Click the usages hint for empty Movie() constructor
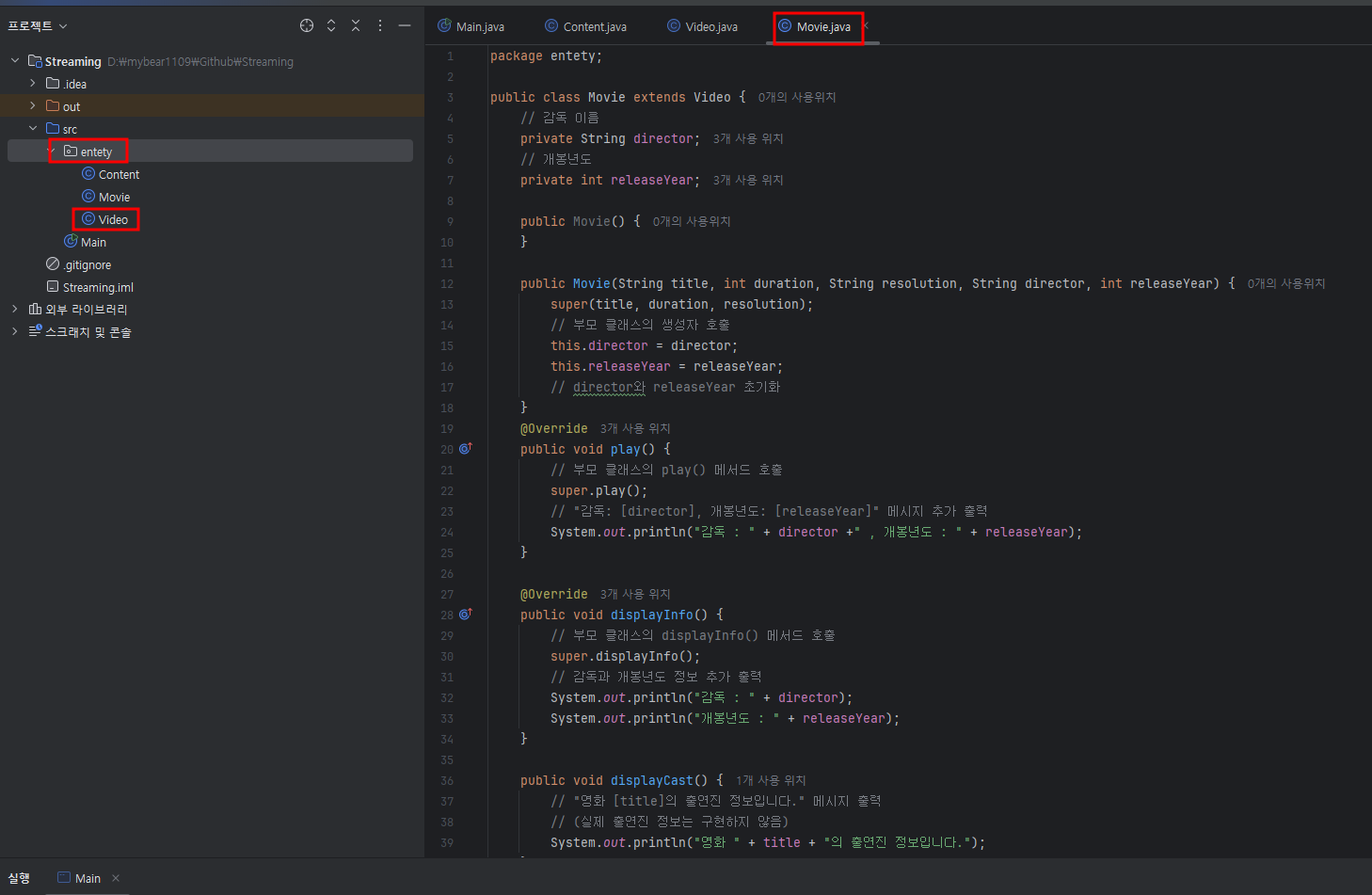The width and height of the screenshot is (1372, 895). click(x=692, y=221)
